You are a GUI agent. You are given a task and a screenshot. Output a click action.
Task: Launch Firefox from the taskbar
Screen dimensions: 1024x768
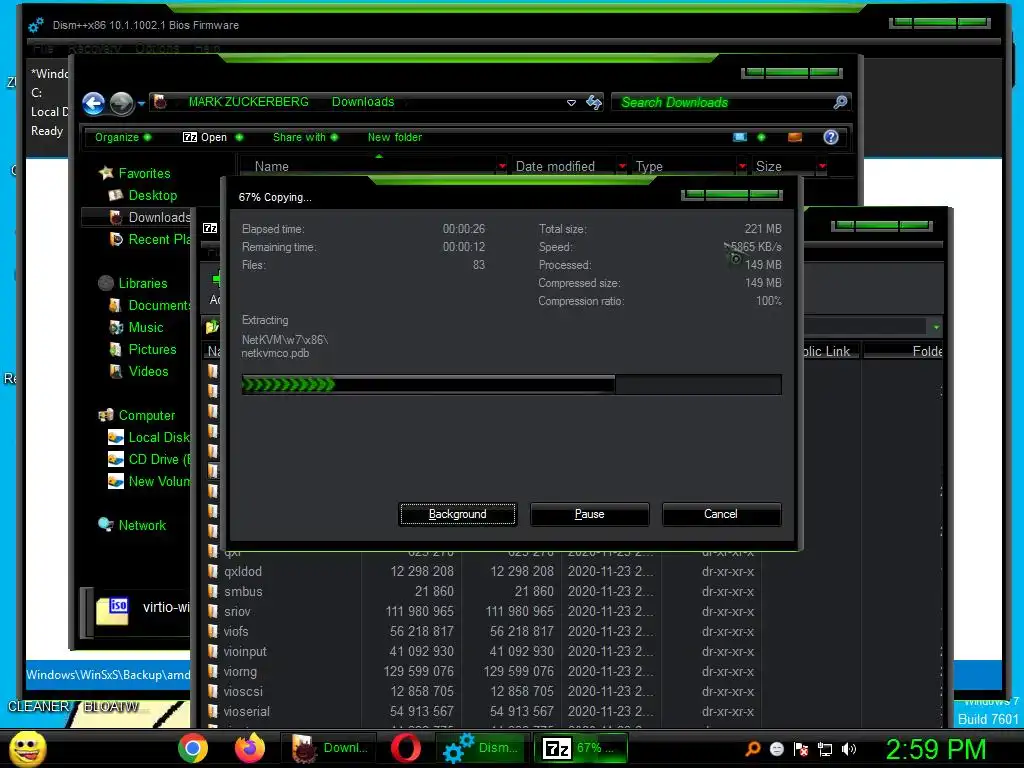click(x=249, y=748)
